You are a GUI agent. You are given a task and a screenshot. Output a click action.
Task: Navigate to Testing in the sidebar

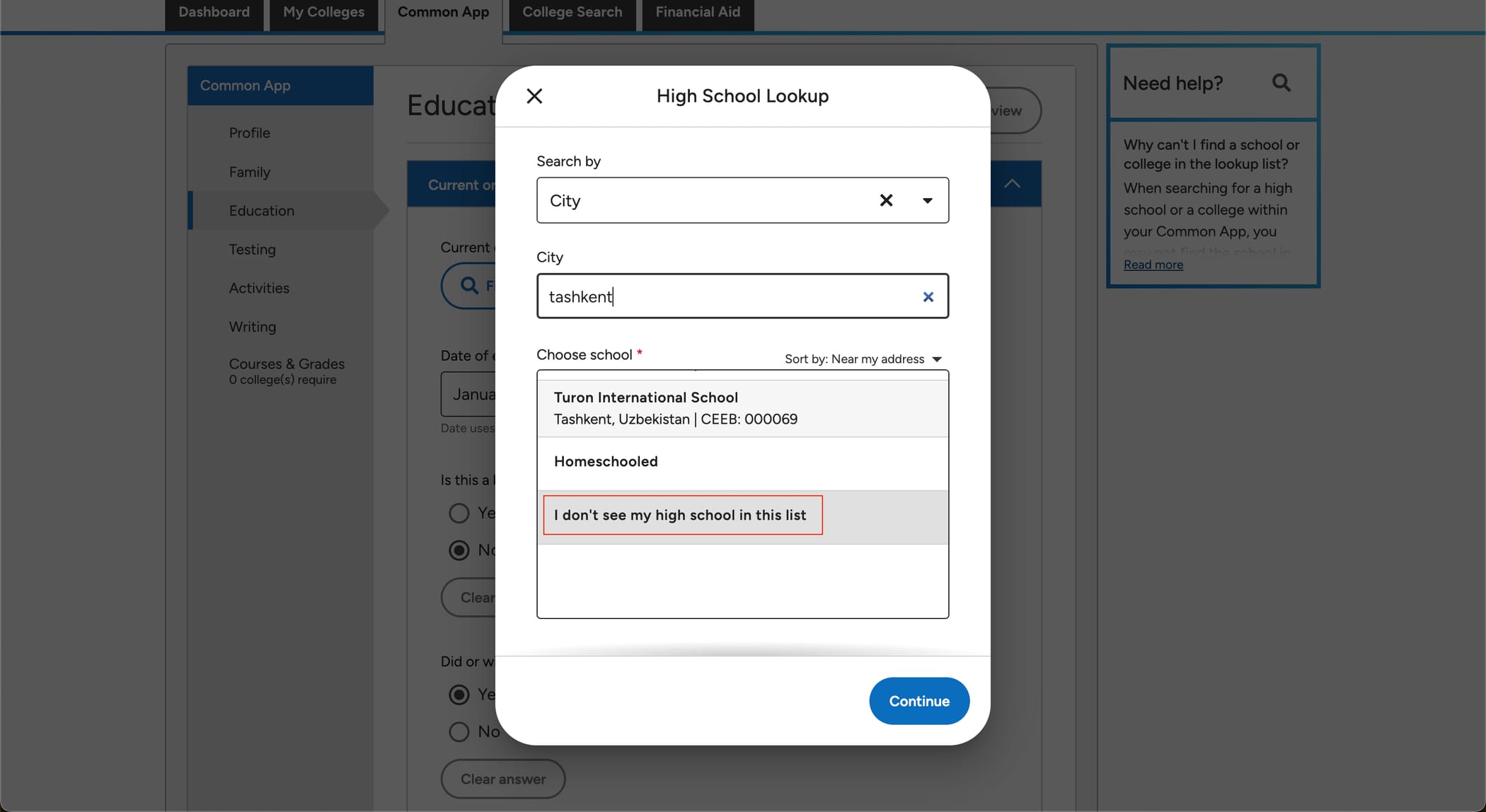253,249
